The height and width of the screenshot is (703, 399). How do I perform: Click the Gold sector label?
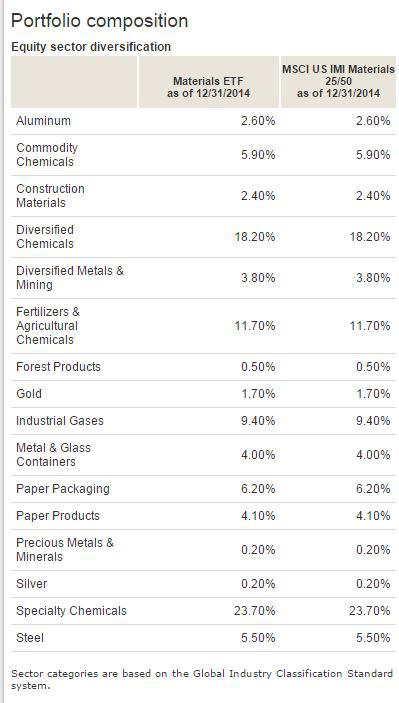[29, 394]
